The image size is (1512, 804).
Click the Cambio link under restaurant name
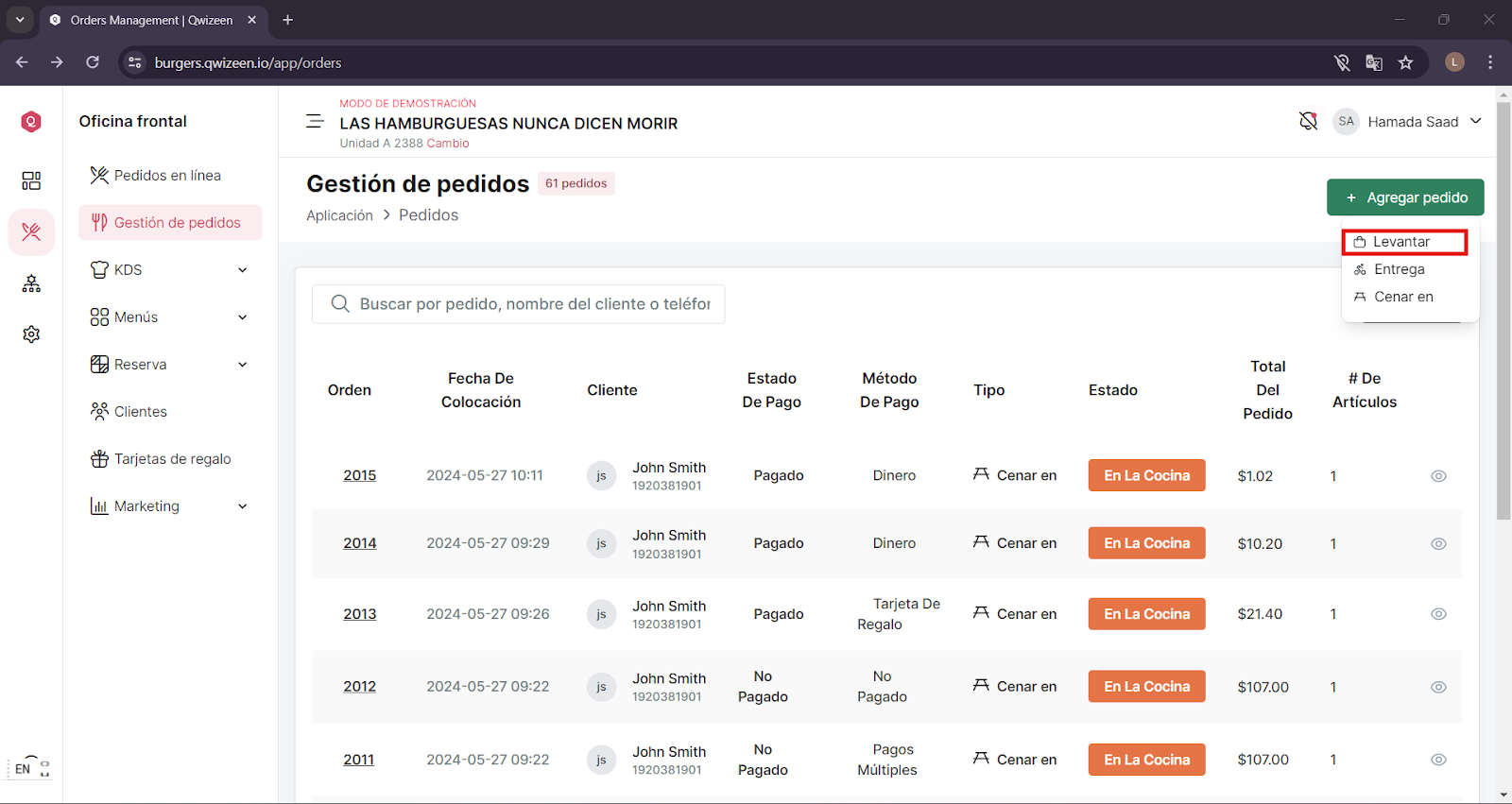coord(447,144)
